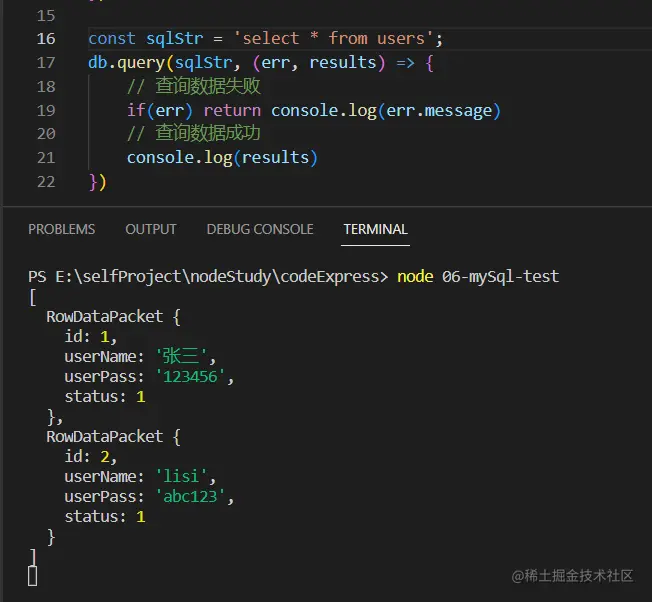Click line number 17 in the gutter

click(46, 63)
